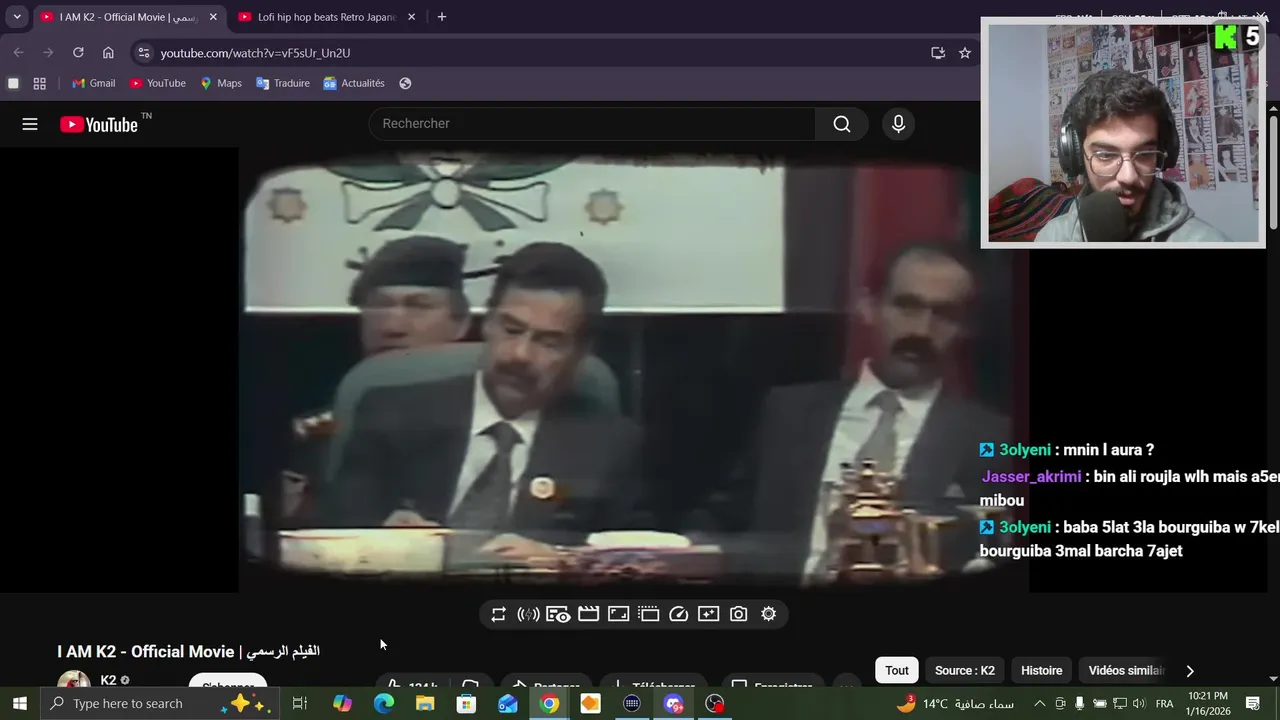Screen dimensions: 1280x720
Task: Open Google Chrome from the taskbar
Action: pyautogui.click(x=549, y=704)
